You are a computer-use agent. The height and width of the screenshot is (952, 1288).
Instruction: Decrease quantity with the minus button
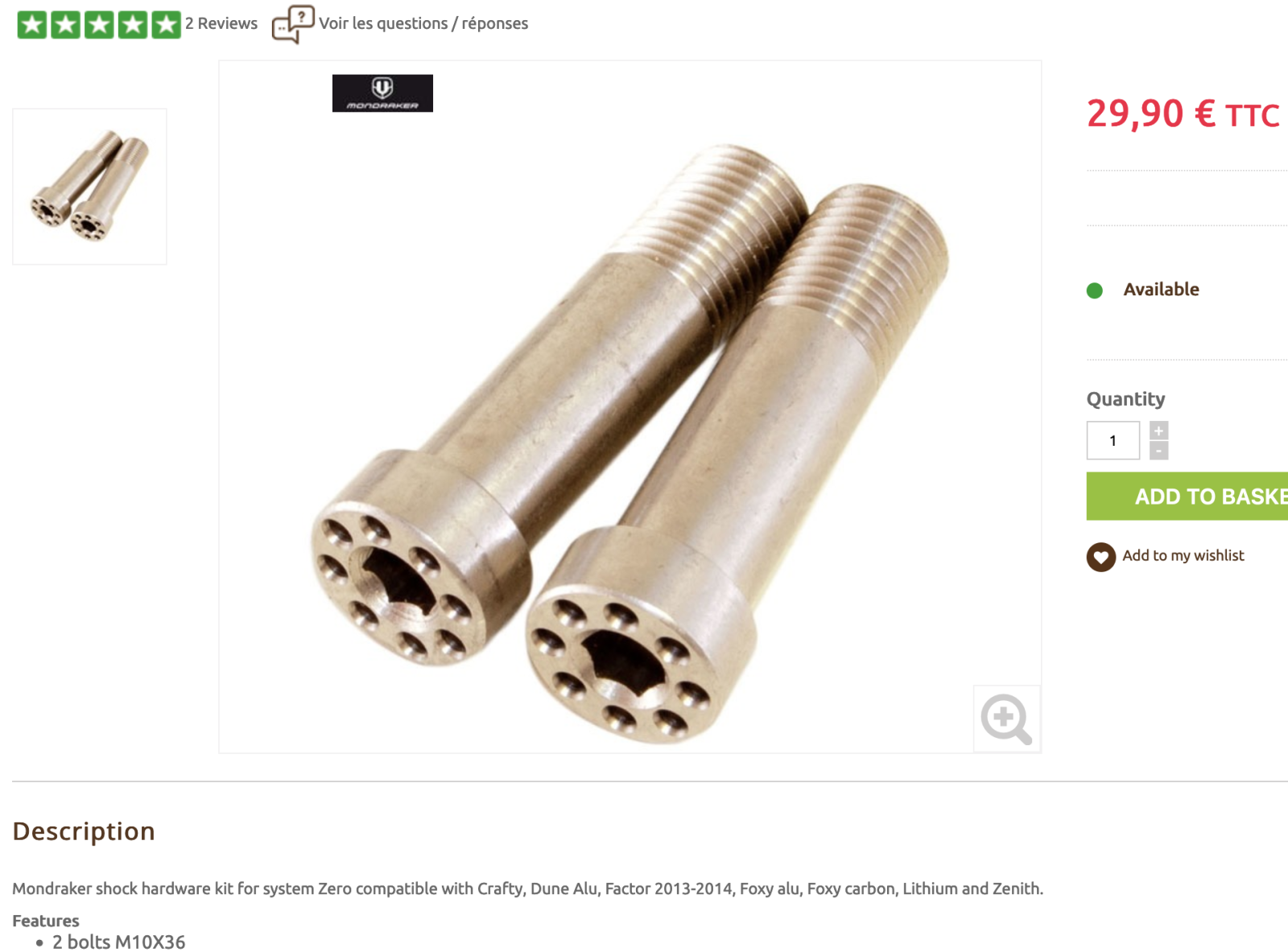[1158, 451]
